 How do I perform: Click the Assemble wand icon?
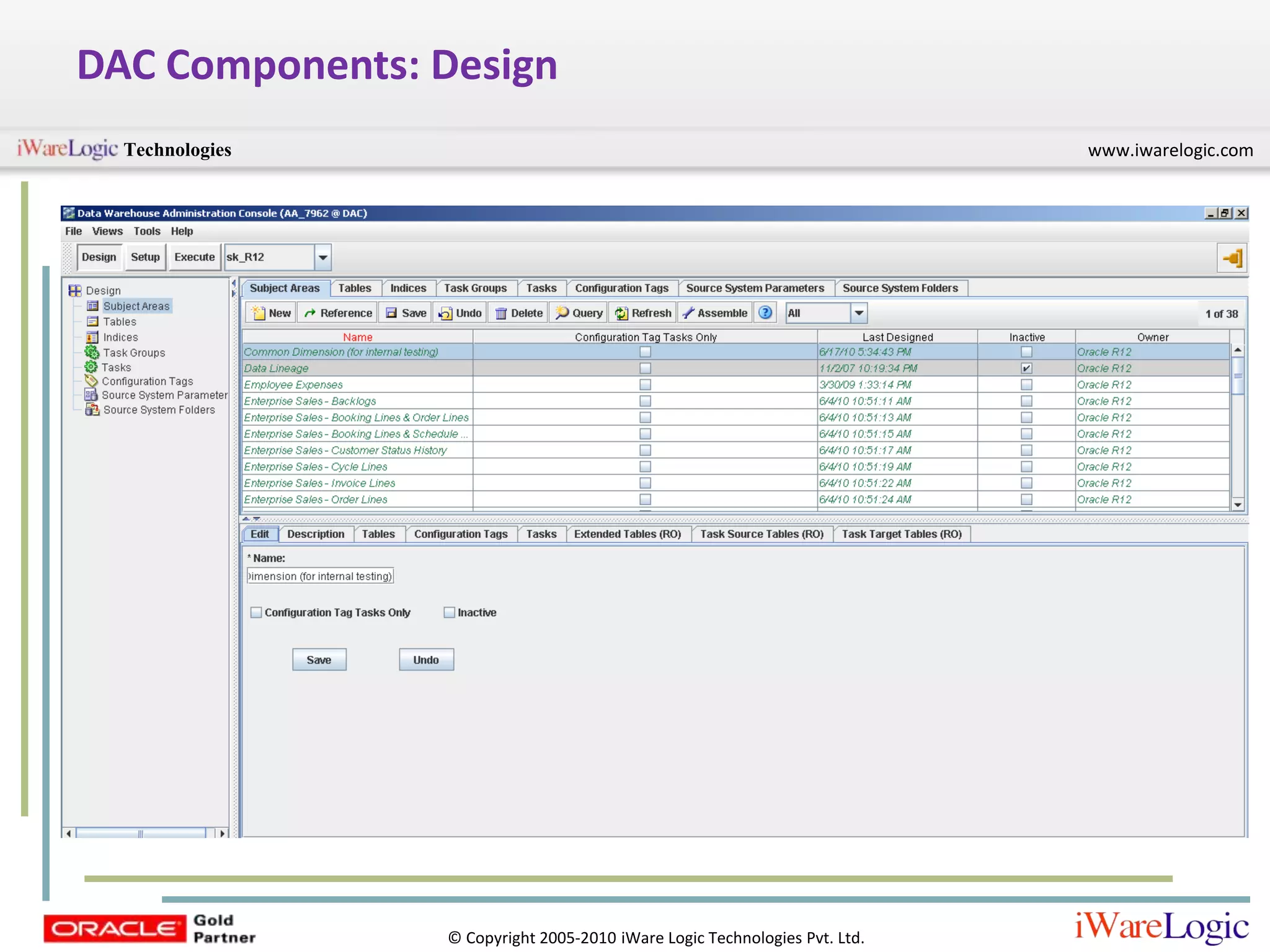(x=688, y=314)
